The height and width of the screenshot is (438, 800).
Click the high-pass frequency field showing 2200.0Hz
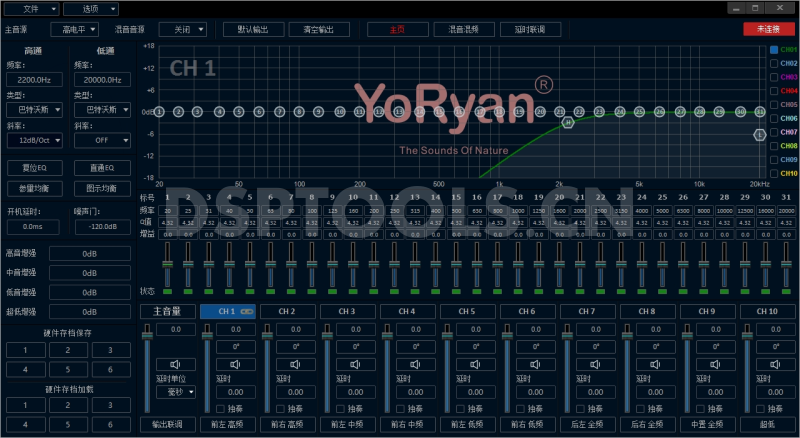click(x=34, y=80)
